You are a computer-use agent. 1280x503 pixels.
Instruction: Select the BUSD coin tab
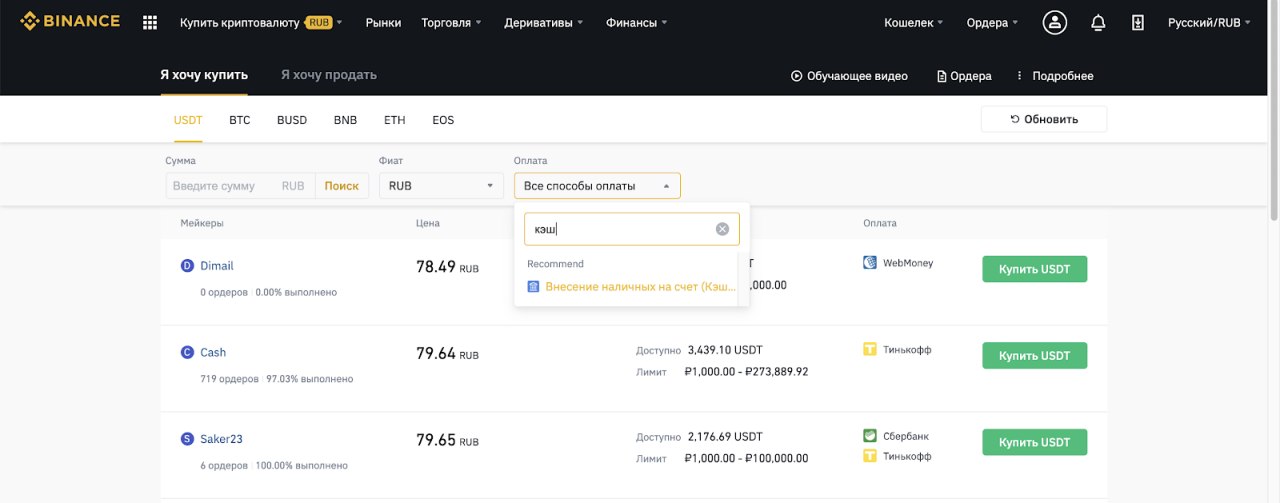click(x=292, y=120)
